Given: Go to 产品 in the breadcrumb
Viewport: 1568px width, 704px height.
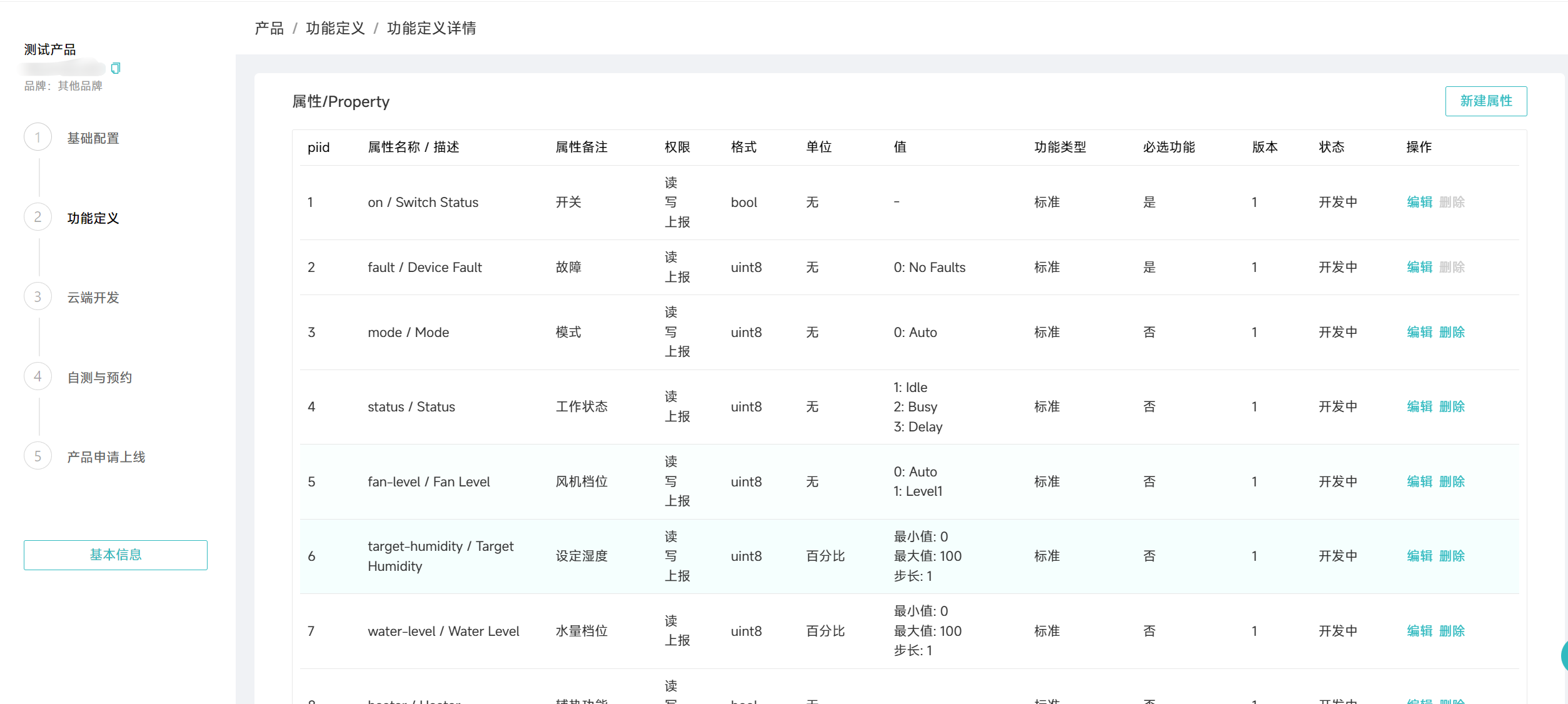Looking at the screenshot, I should pyautogui.click(x=269, y=28).
